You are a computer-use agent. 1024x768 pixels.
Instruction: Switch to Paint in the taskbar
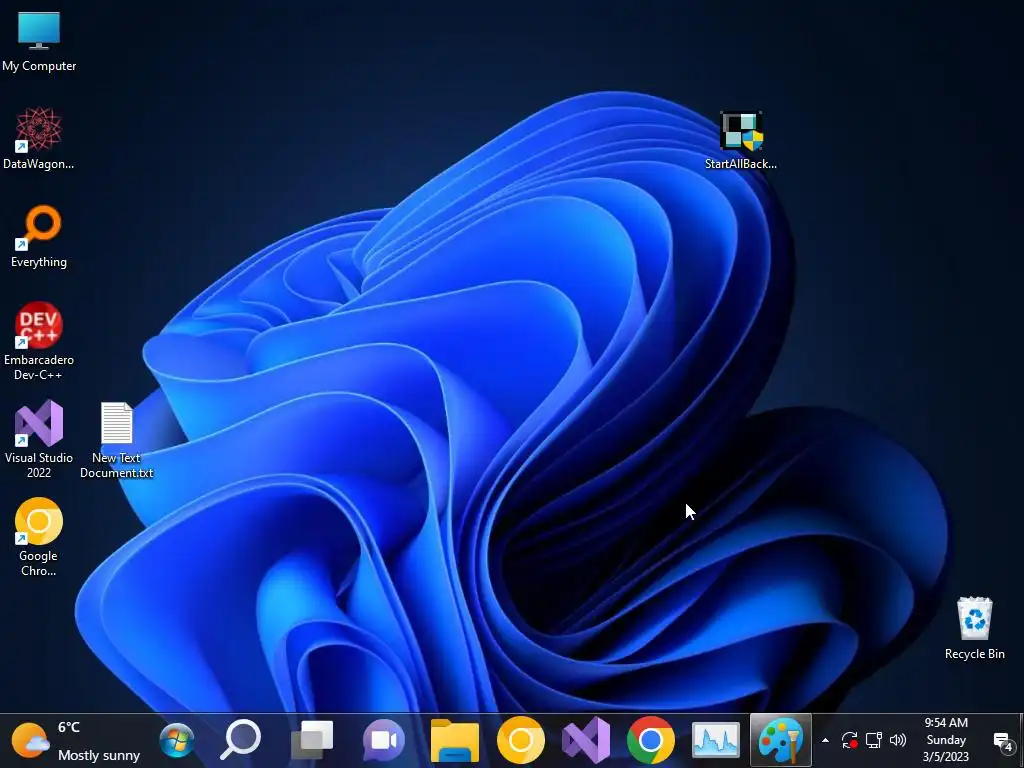[781, 741]
